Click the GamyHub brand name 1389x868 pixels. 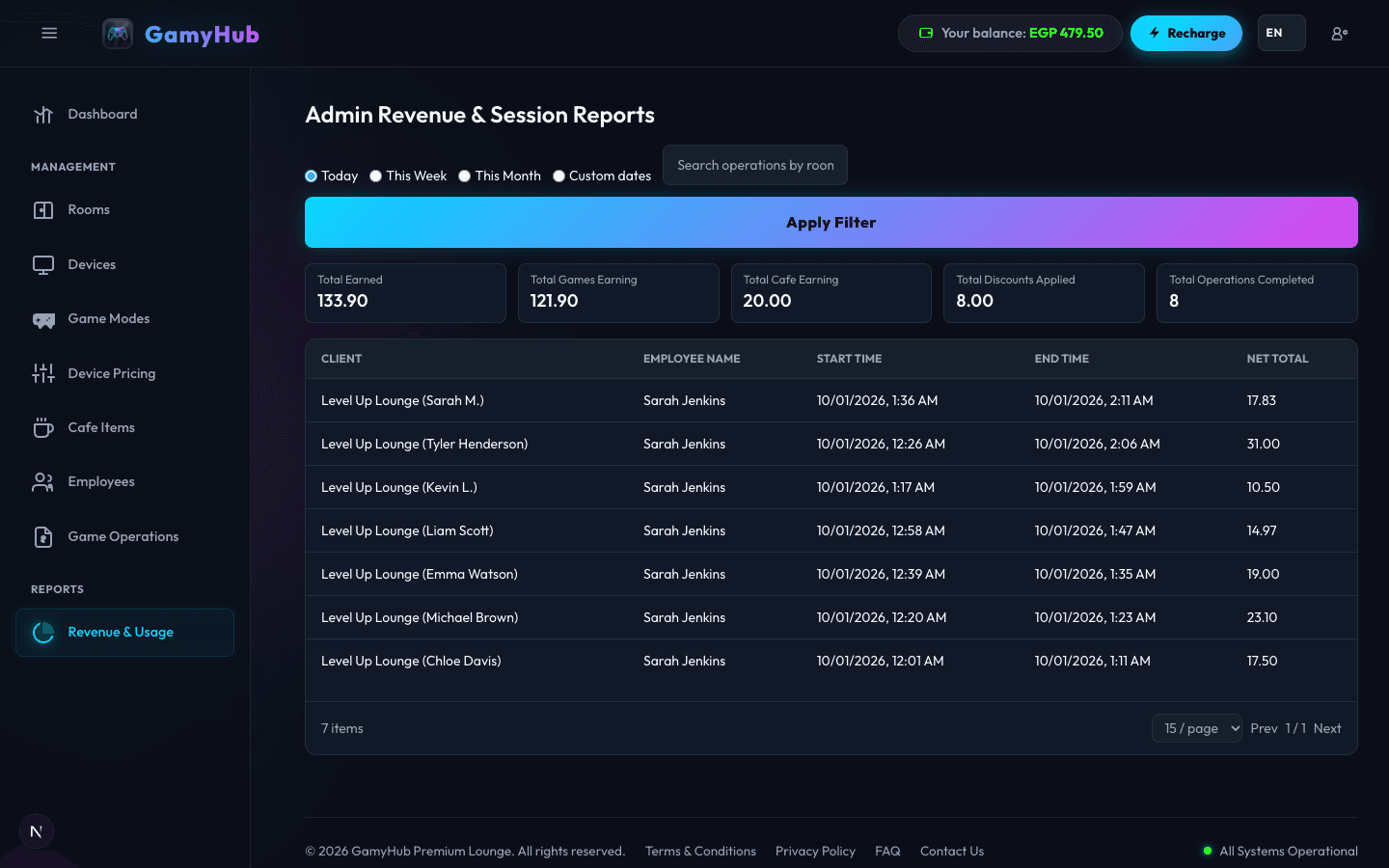click(x=202, y=35)
